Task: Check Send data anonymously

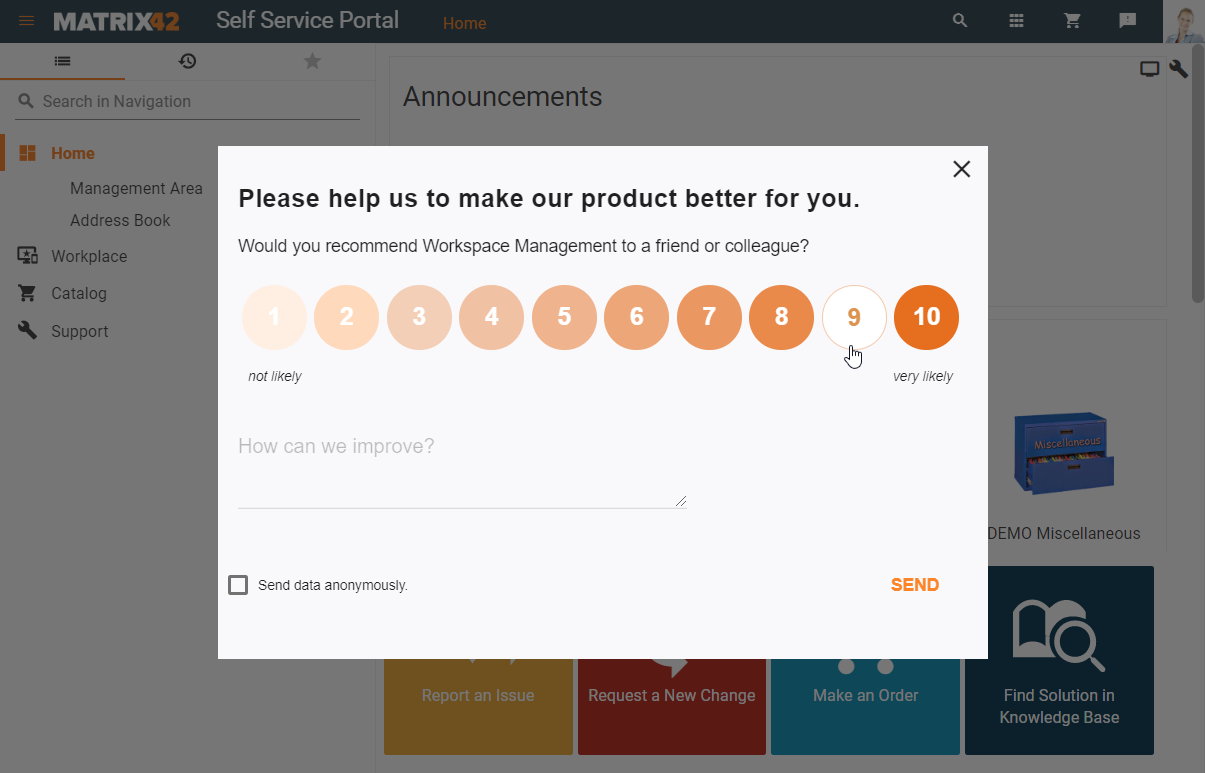Action: point(238,585)
